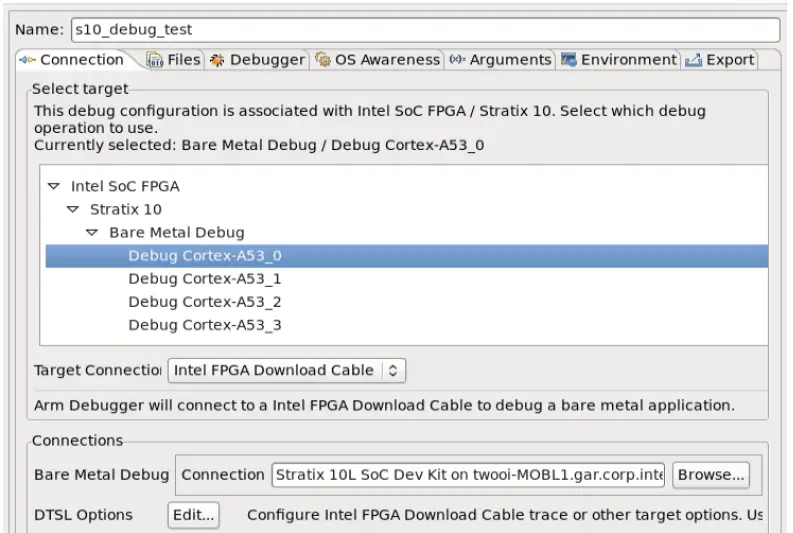Click the Export tab icon
The height and width of the screenshot is (533, 793).
pos(693,60)
